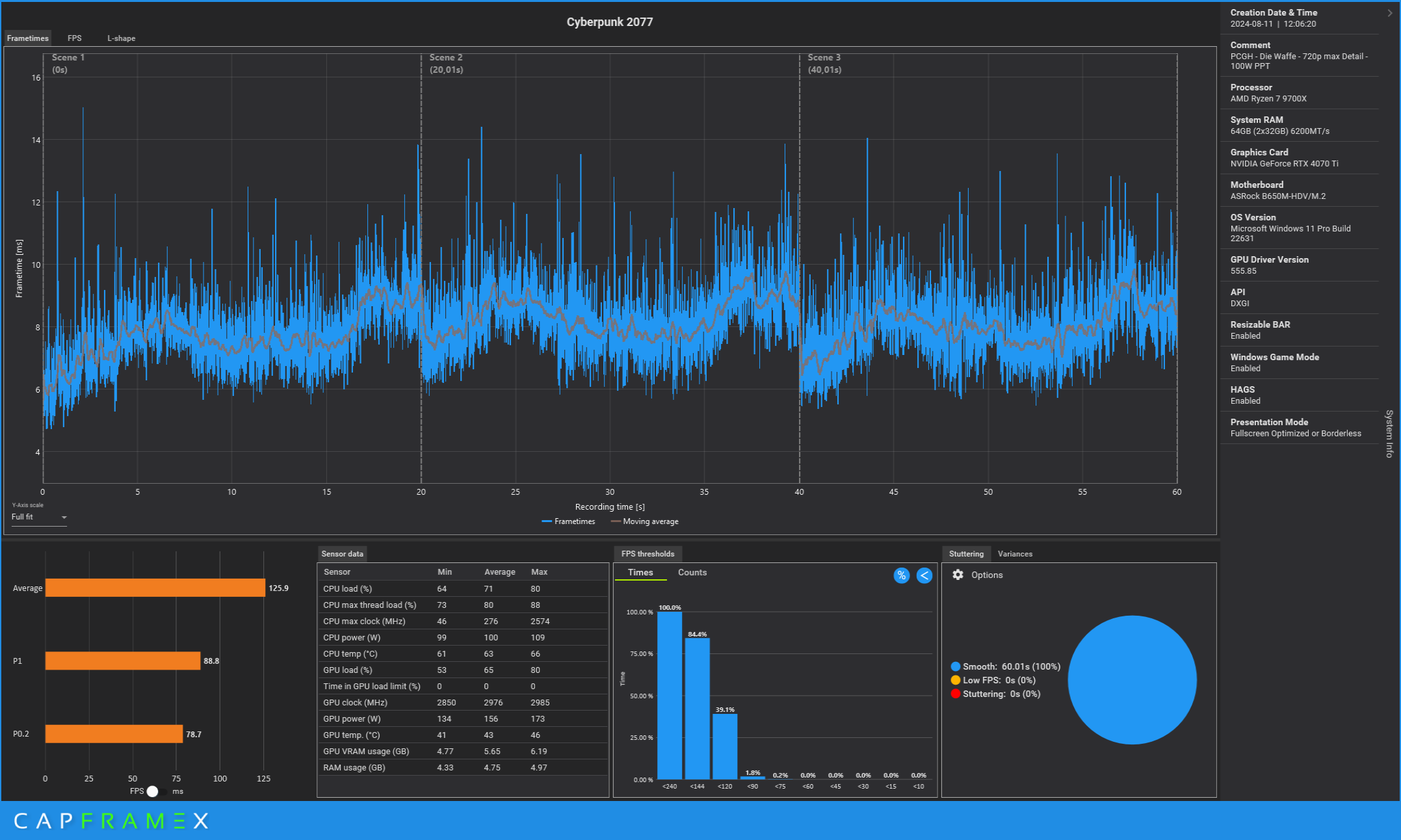
Task: Switch to L-shape tab
Action: coord(122,38)
